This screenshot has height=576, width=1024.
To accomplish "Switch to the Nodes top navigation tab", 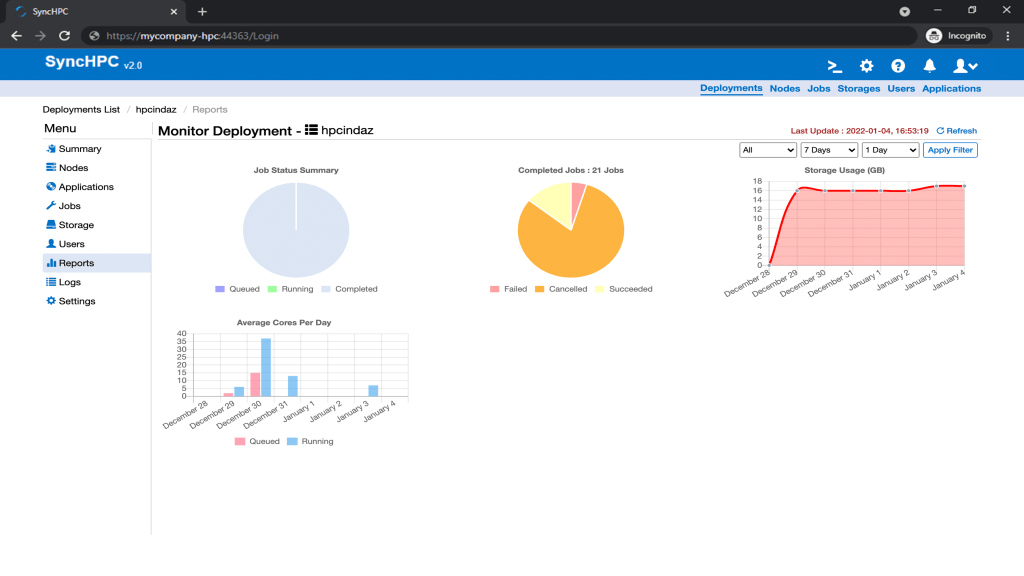I will click(784, 88).
